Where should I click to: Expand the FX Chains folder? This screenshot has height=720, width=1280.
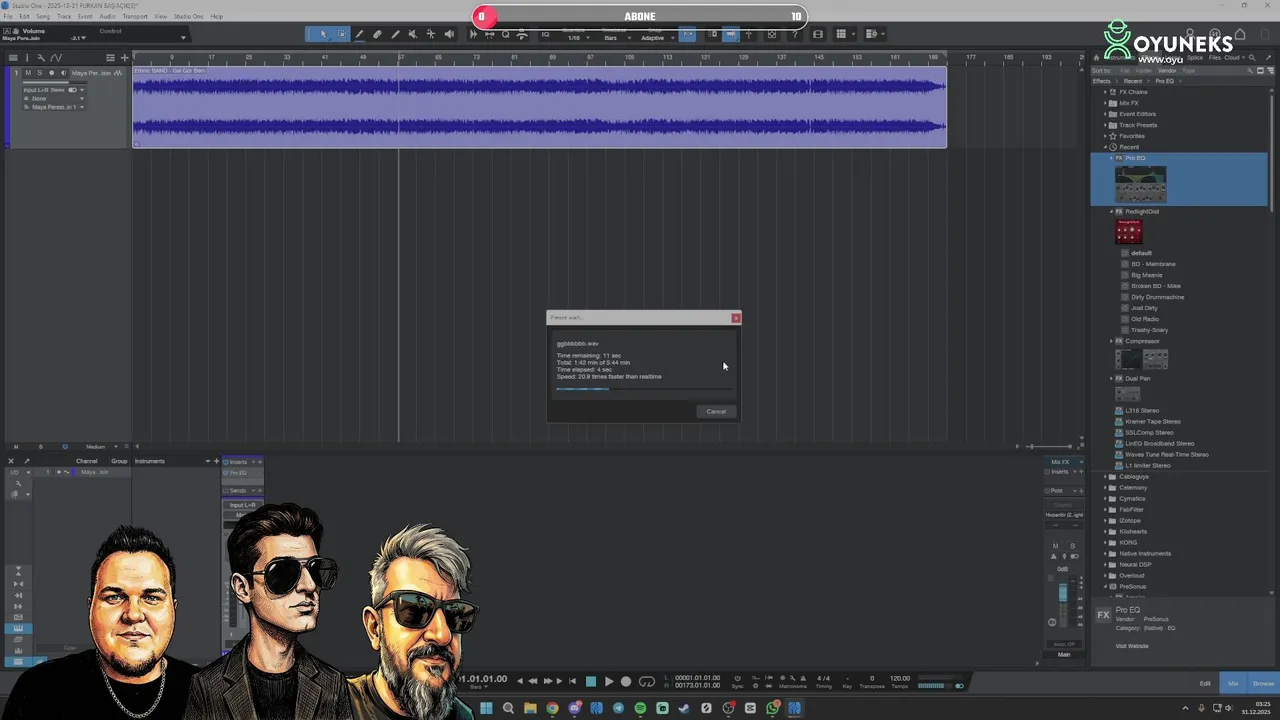pyautogui.click(x=1105, y=92)
